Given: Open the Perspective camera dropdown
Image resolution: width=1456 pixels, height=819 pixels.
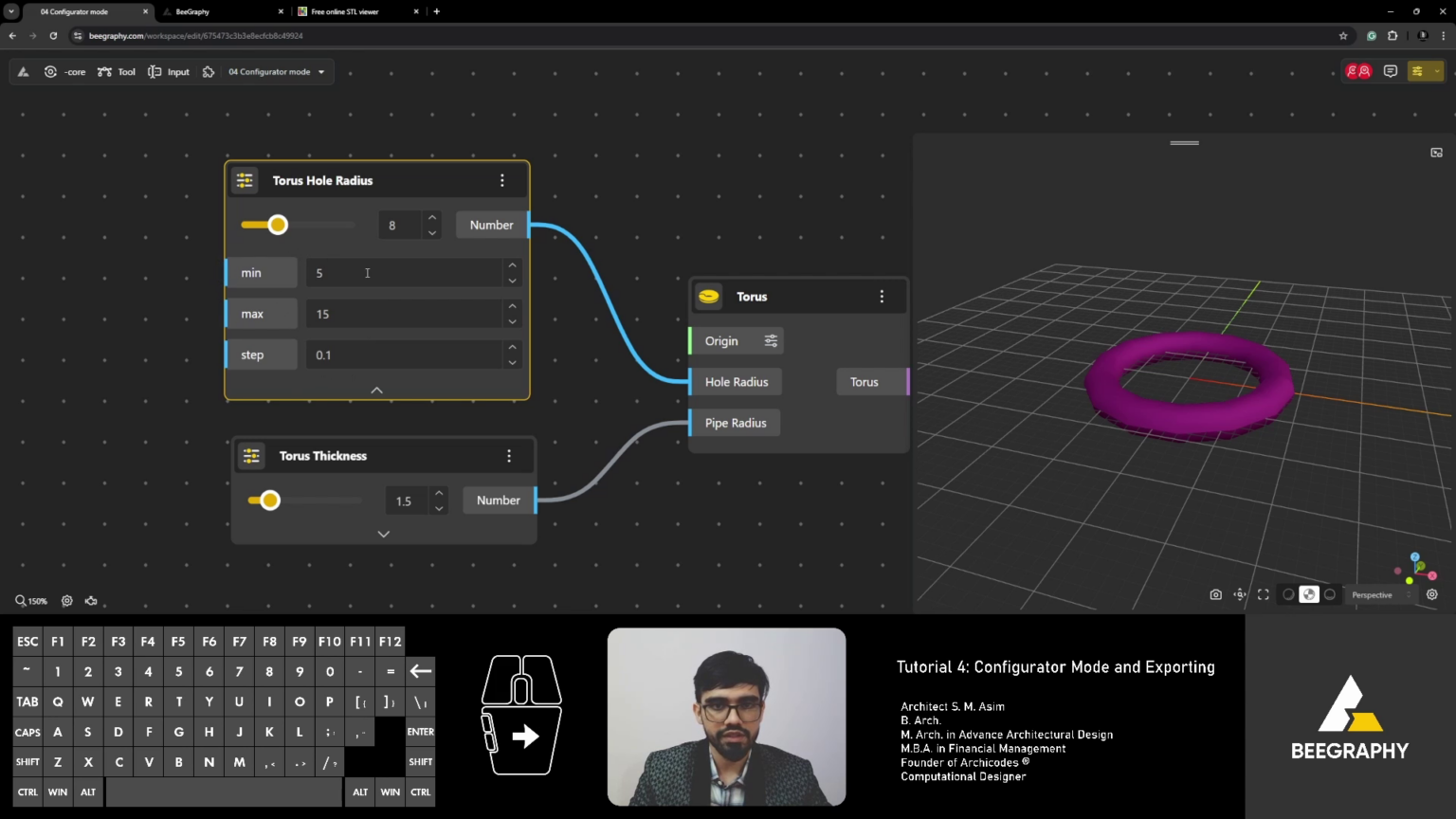Looking at the screenshot, I should point(1372,594).
